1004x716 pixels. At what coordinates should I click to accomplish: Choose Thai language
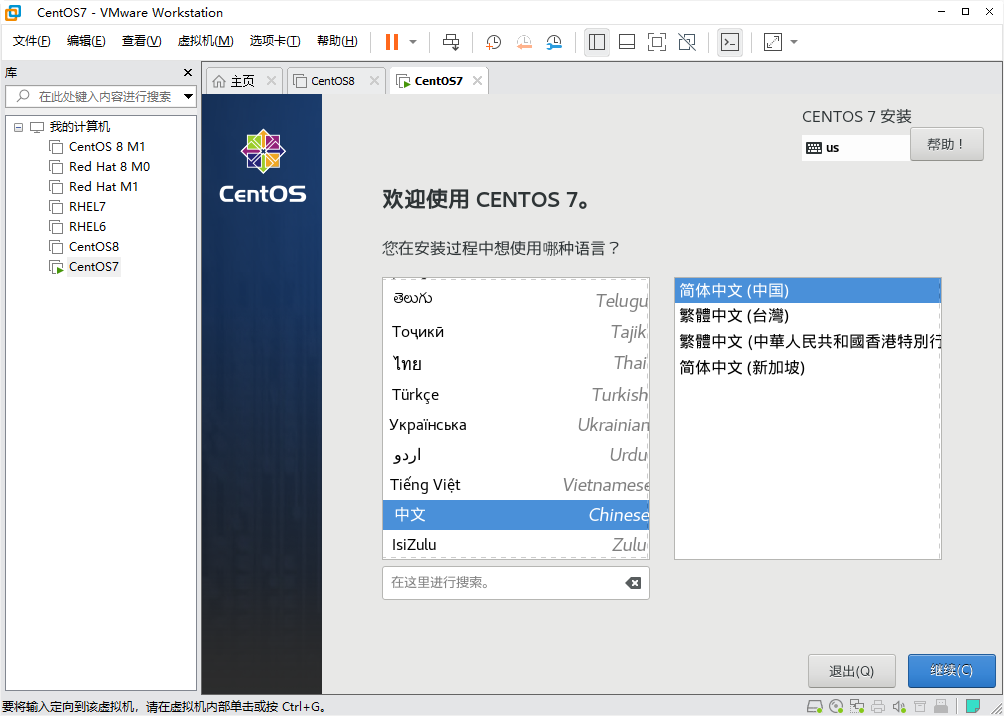point(515,363)
